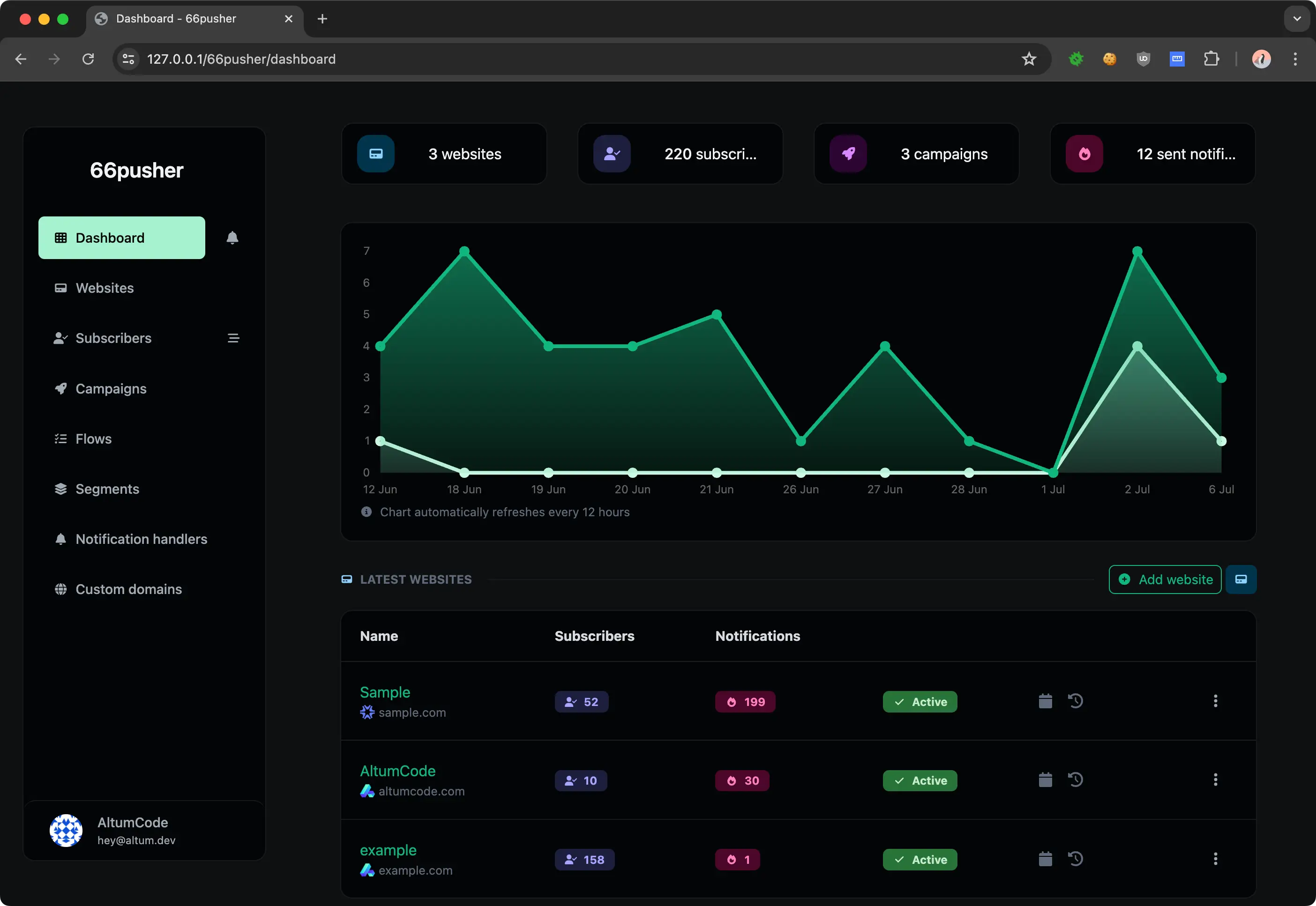
Task: Open the tab search chevron
Action: tap(1296, 18)
